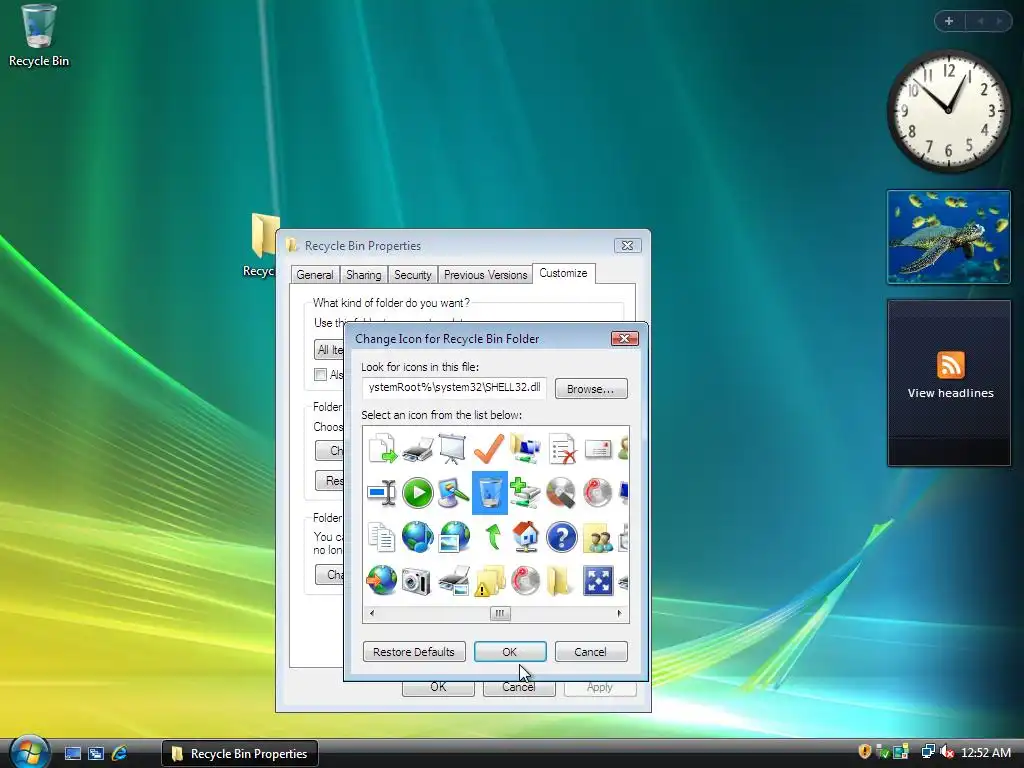Select the camera icon
This screenshot has height=768, width=1024.
[417, 581]
